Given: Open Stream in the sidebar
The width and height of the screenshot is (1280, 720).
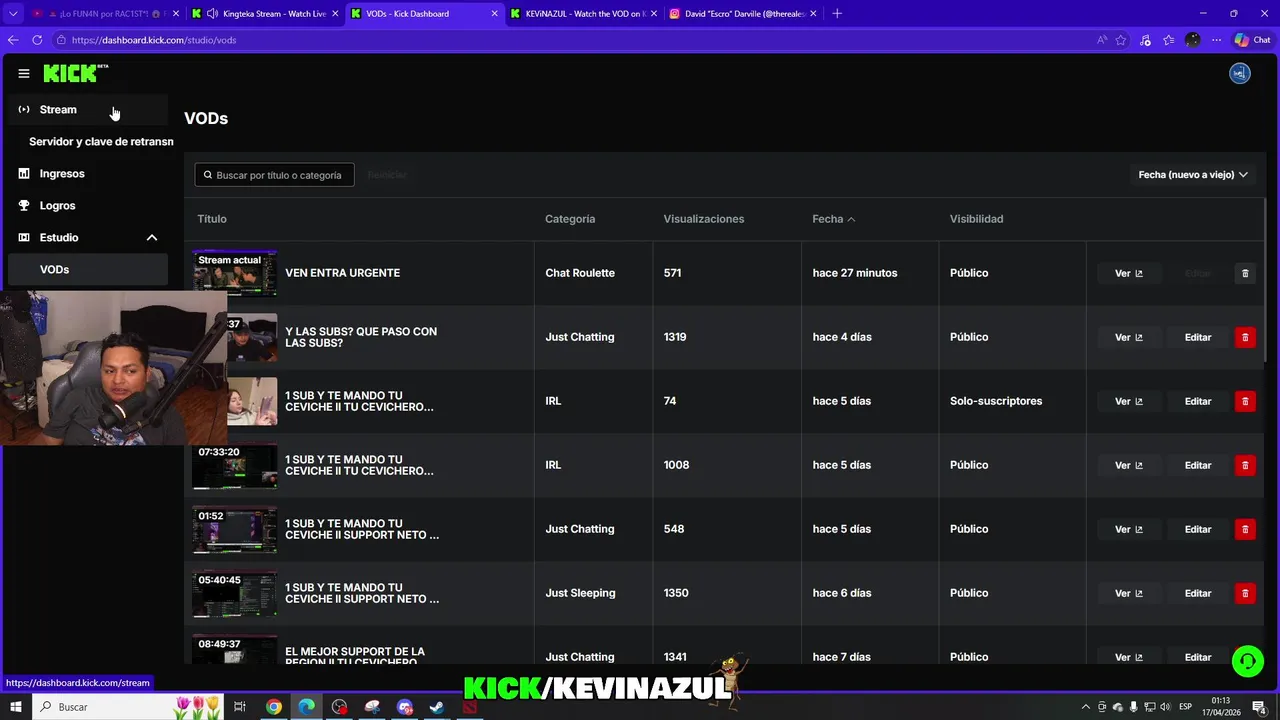Looking at the screenshot, I should [88, 109].
